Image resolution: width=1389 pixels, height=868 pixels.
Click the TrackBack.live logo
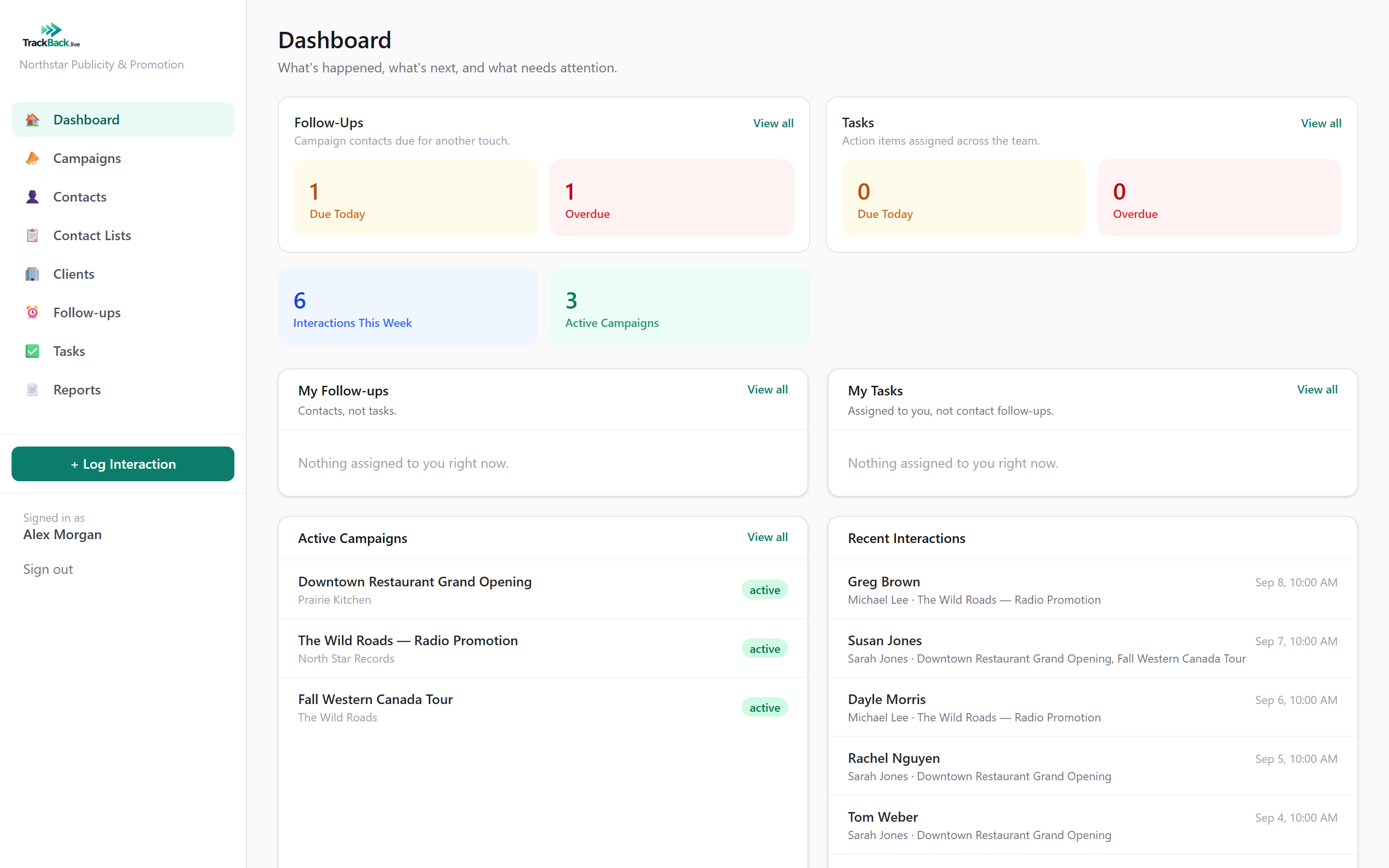click(51, 35)
